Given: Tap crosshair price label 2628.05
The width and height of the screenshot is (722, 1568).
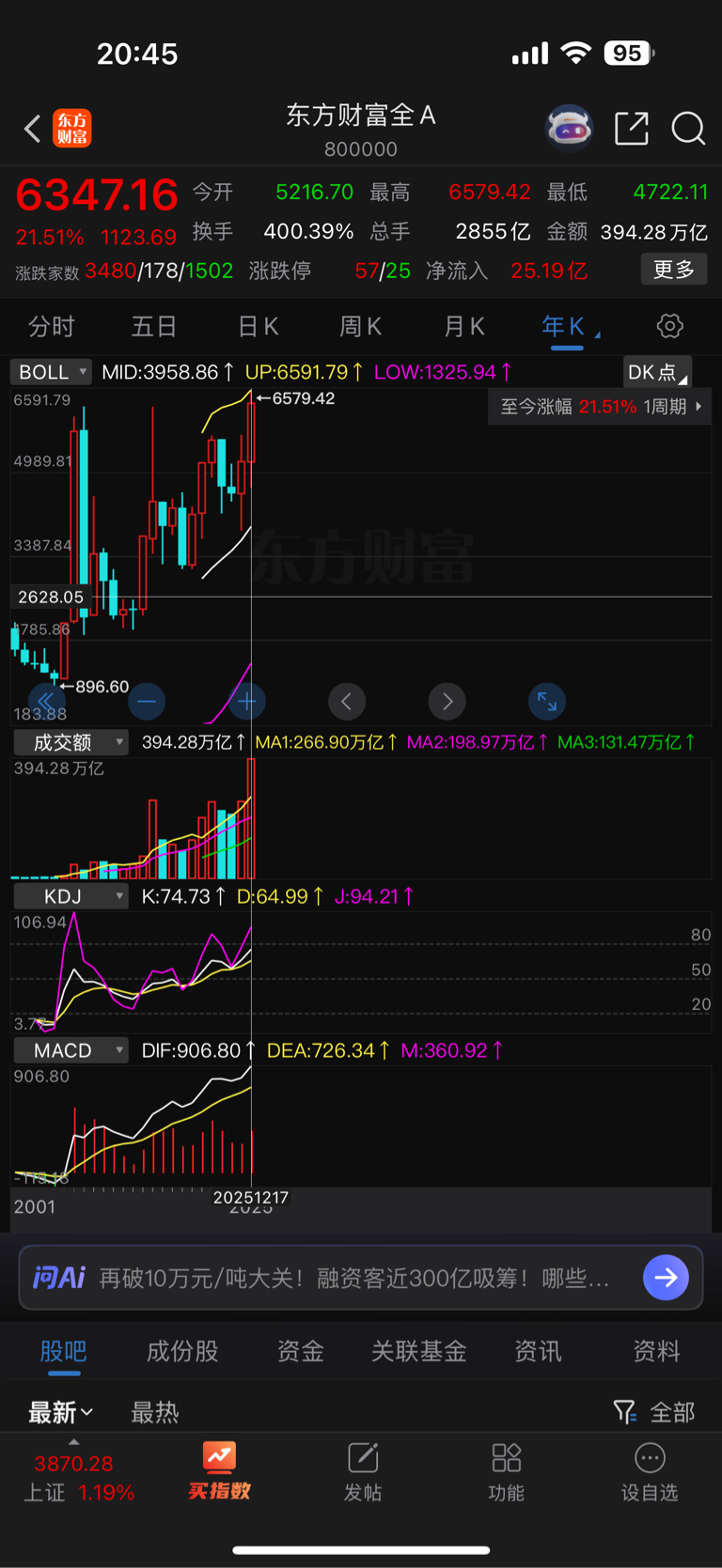Looking at the screenshot, I should point(51,597).
